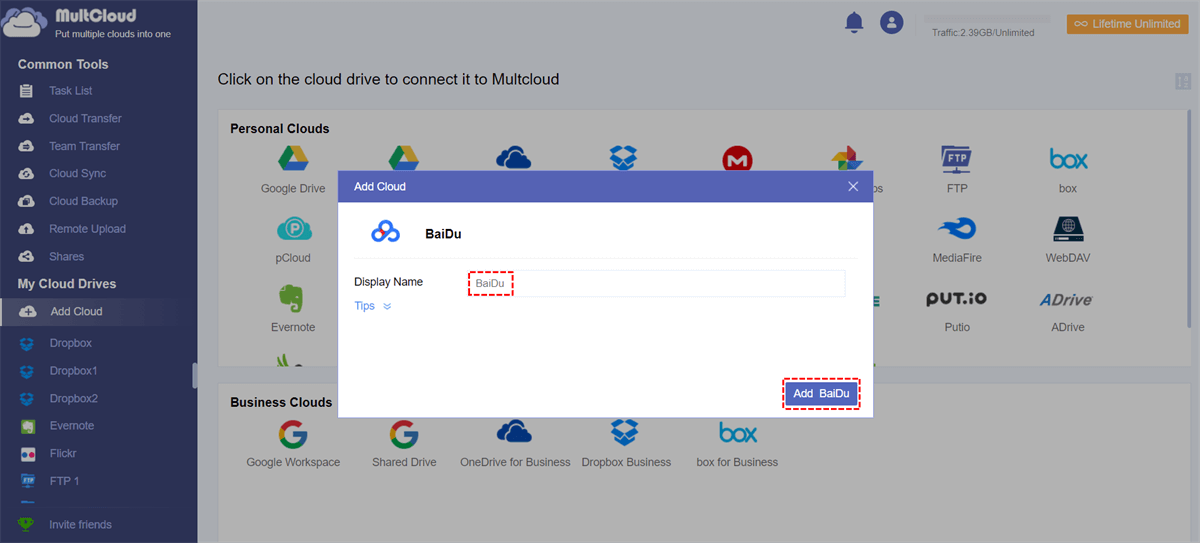Screen dimensions: 1200x543
Task: Open the Evernote drive in sidebar
Action: pos(71,426)
